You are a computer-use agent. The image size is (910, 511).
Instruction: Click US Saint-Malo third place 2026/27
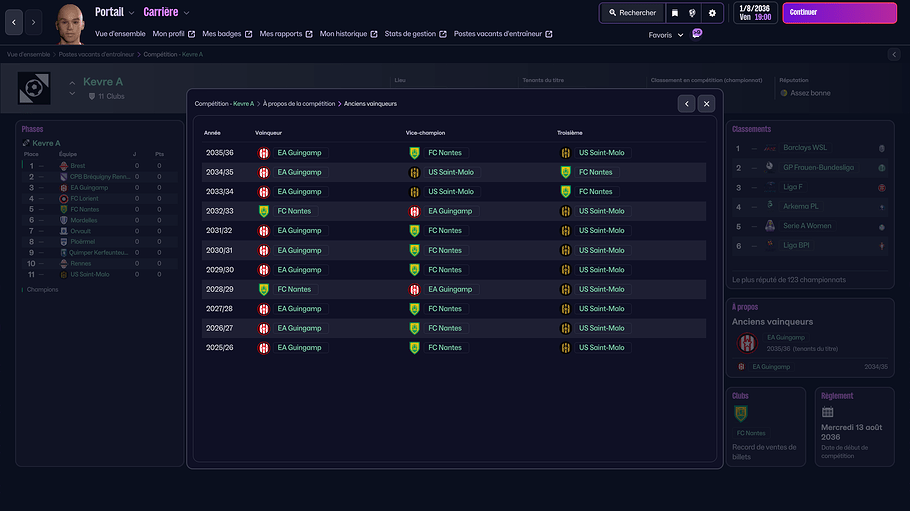tap(601, 328)
